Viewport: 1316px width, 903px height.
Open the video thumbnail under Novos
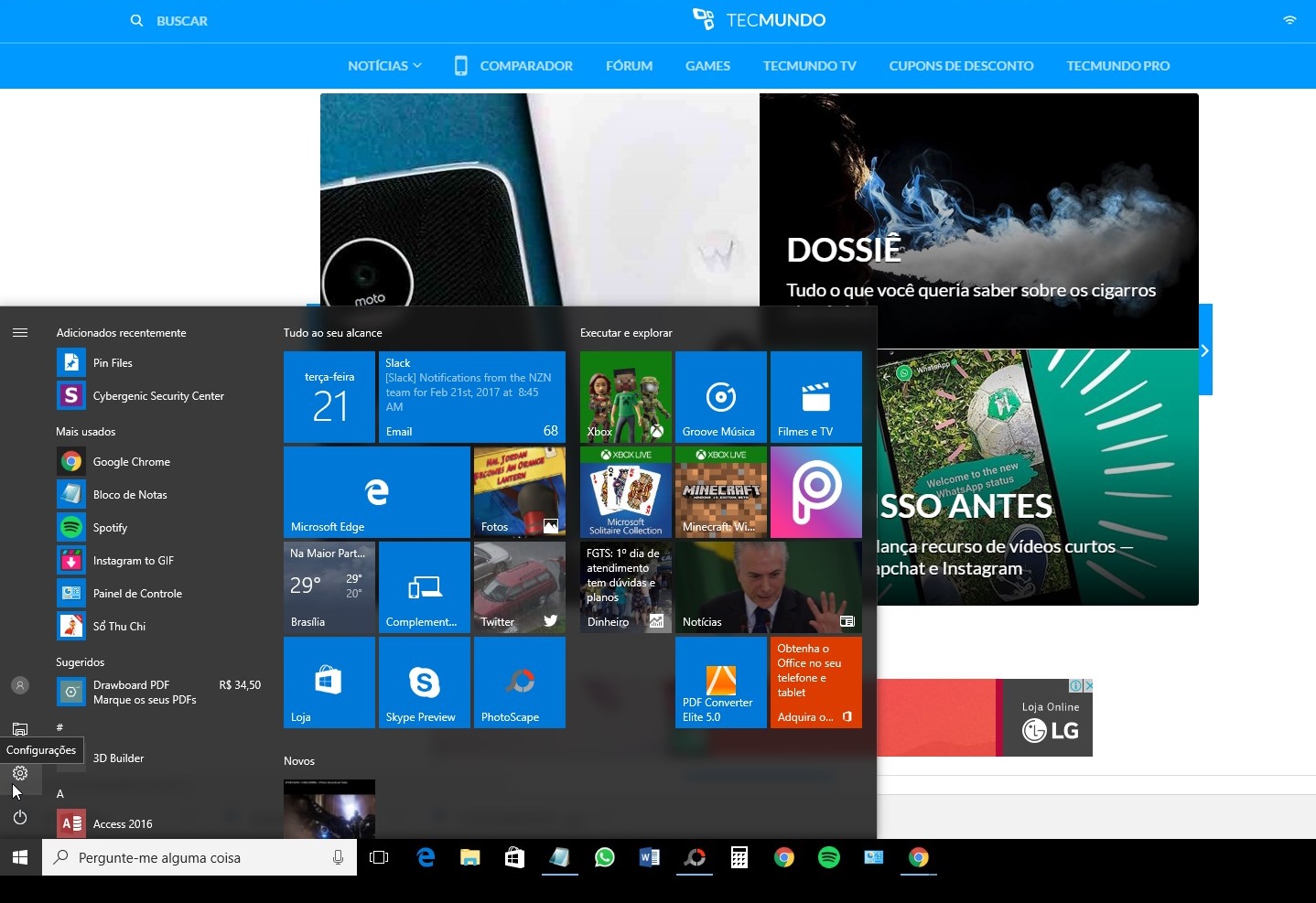[329, 809]
